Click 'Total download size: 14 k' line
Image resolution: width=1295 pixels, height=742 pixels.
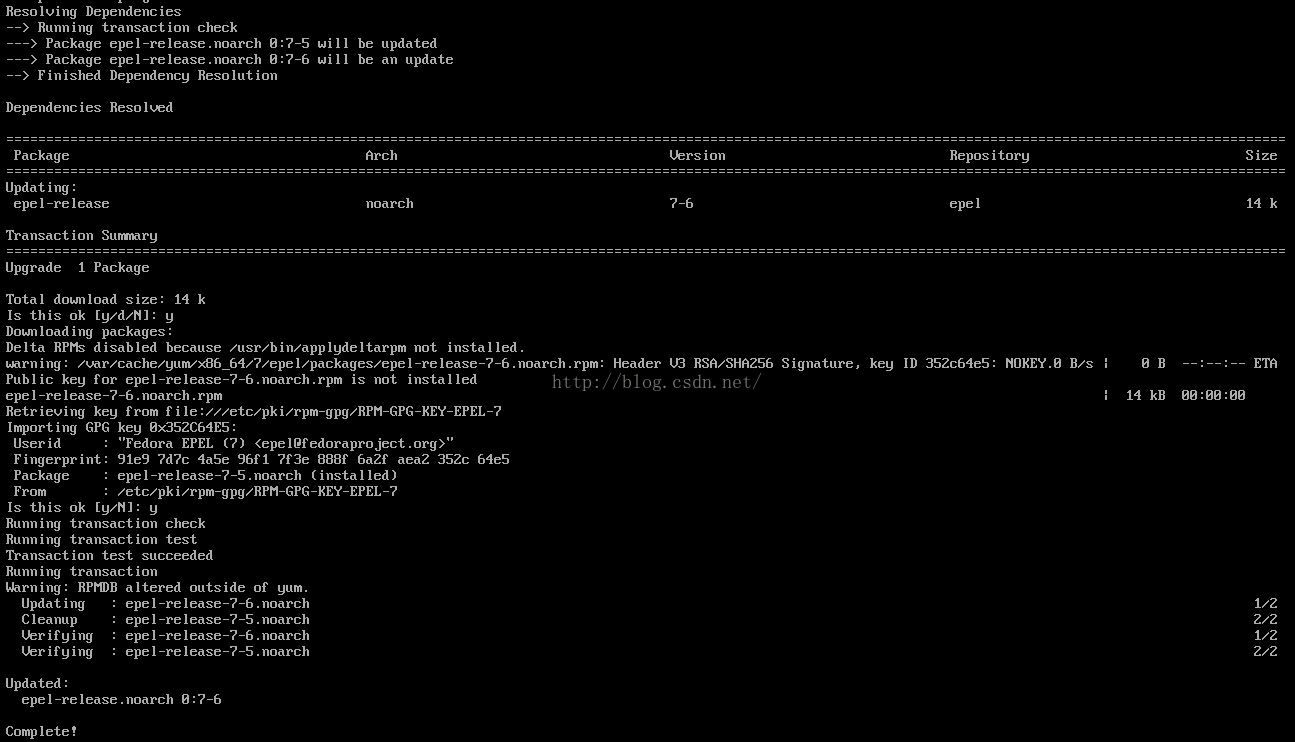pyautogui.click(x=106, y=300)
